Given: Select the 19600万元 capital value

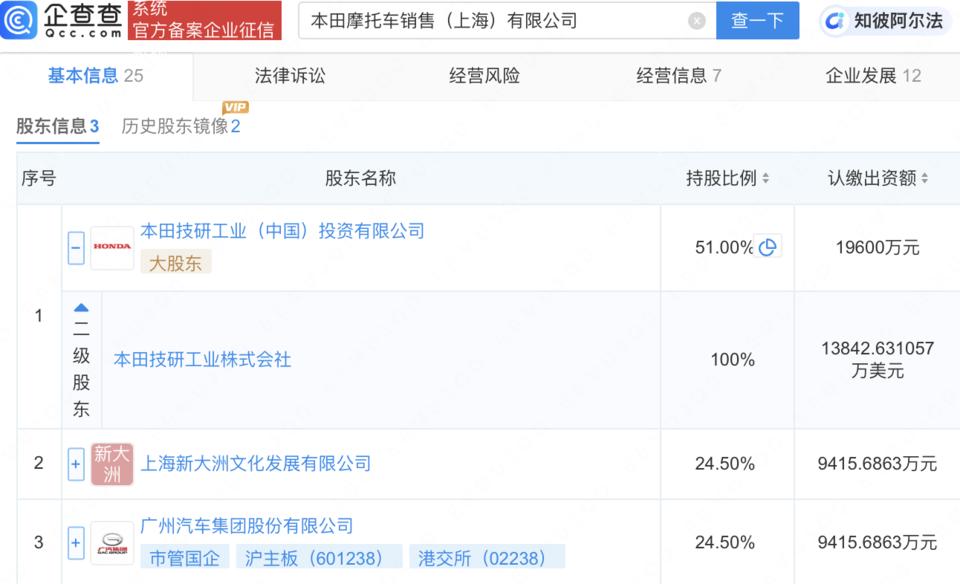Looking at the screenshot, I should 877,247.
